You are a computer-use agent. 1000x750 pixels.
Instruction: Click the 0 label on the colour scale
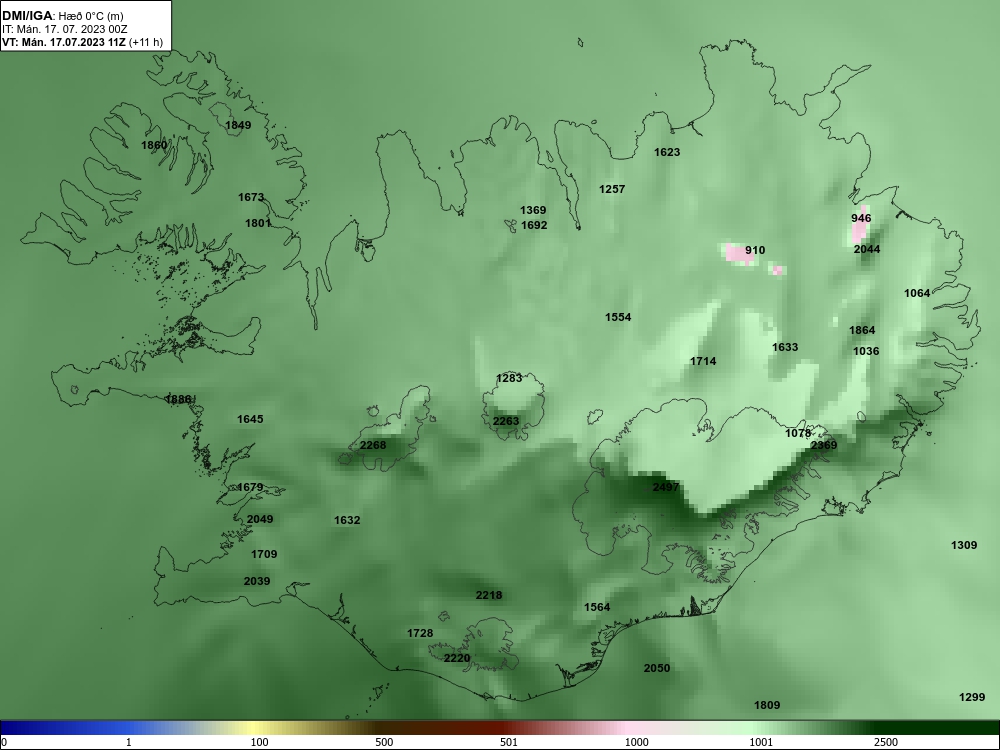click(4, 742)
